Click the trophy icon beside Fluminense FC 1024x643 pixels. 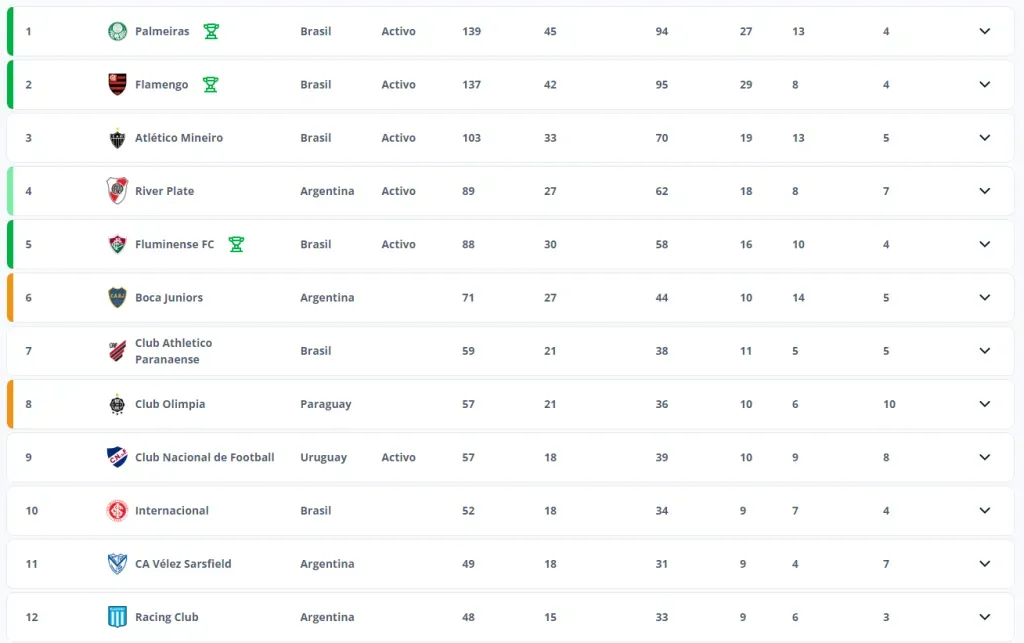click(236, 244)
